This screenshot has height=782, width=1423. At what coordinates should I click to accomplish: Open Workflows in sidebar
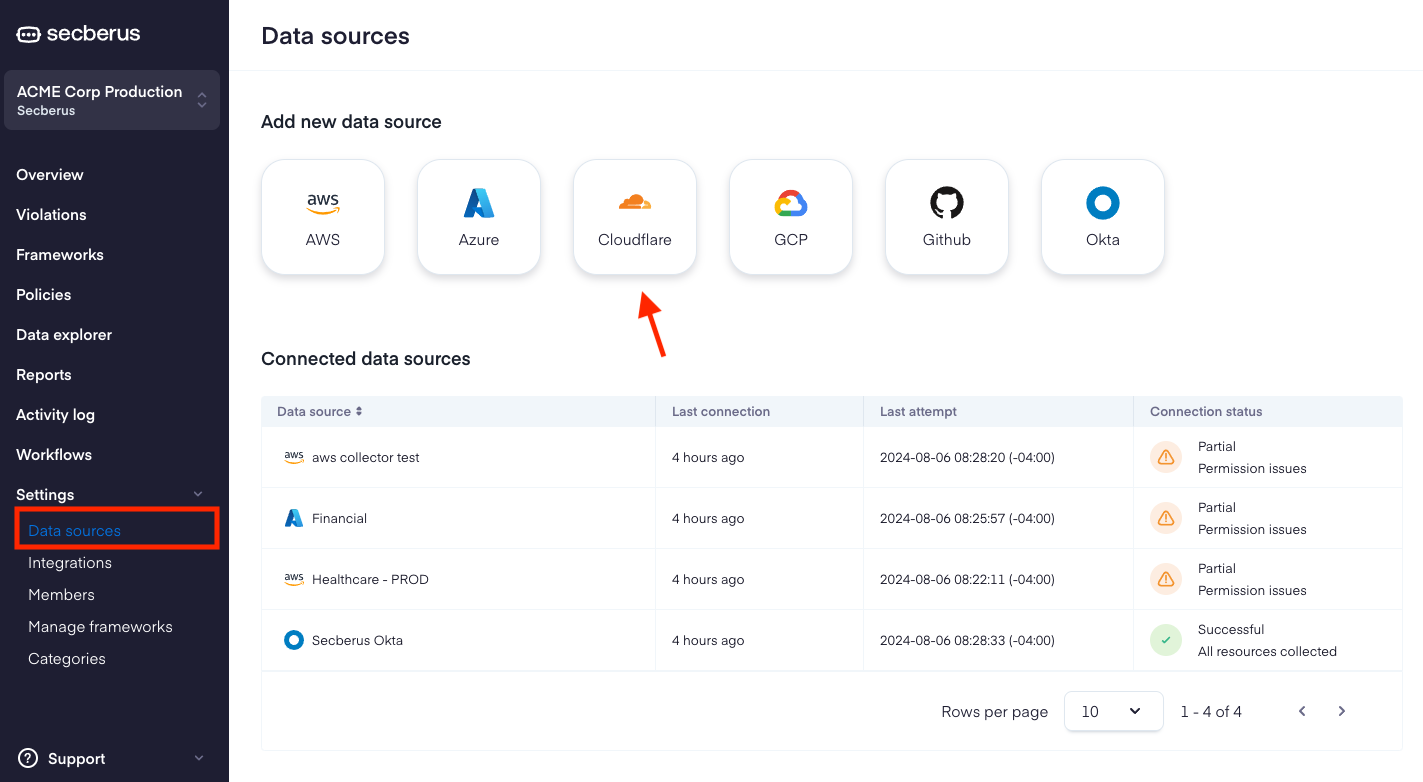click(54, 454)
